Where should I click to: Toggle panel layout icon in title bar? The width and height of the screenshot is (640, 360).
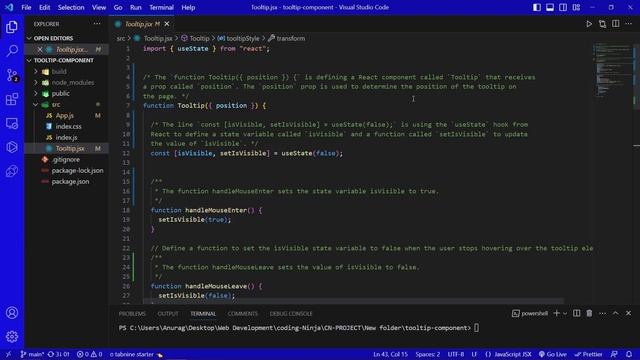[550, 7]
